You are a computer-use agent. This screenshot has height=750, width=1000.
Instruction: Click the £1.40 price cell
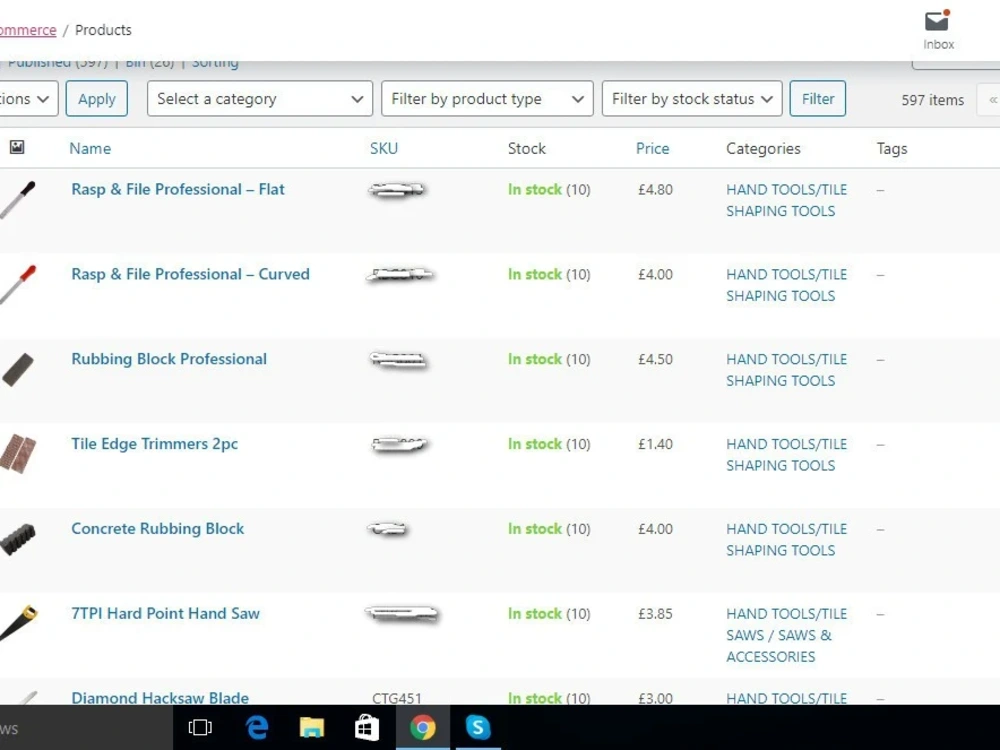pyautogui.click(x=656, y=445)
